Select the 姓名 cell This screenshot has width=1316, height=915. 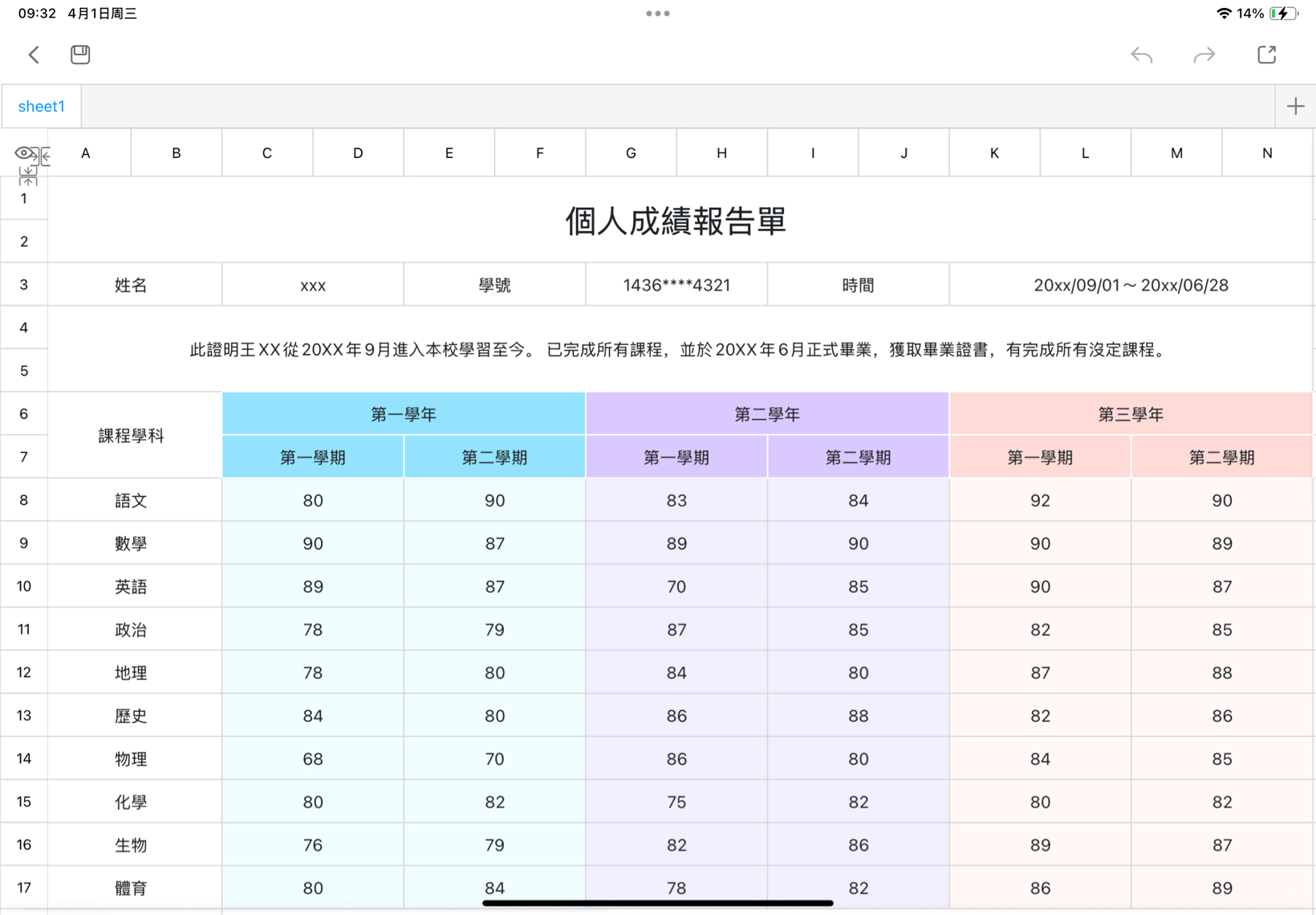click(131, 284)
